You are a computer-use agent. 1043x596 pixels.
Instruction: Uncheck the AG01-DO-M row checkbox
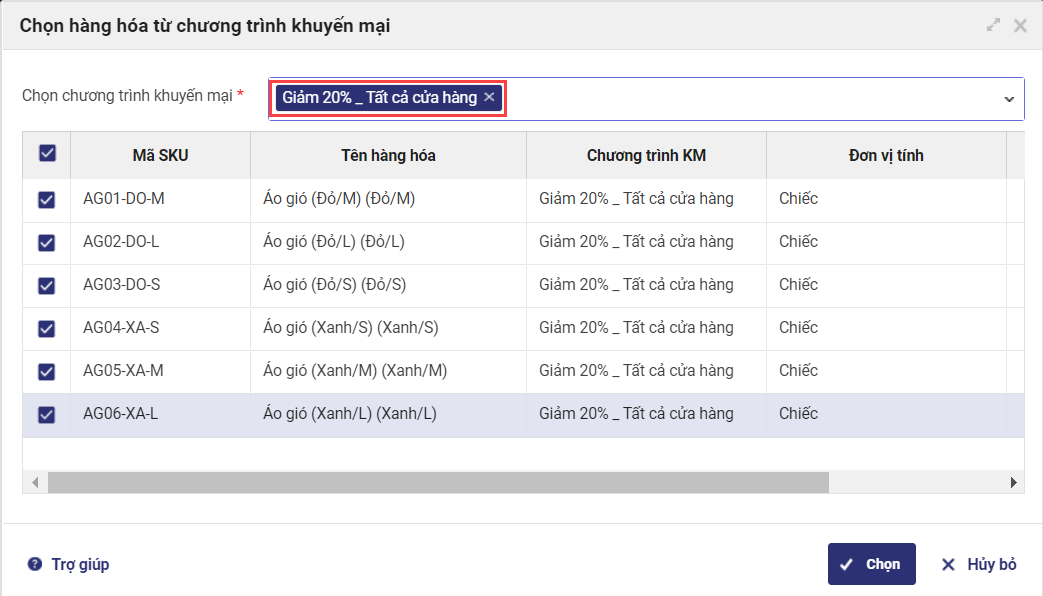tap(47, 200)
